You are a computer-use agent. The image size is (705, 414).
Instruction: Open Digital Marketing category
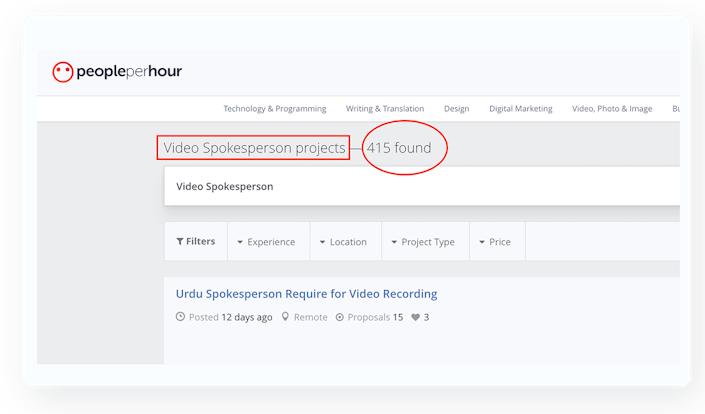point(521,109)
